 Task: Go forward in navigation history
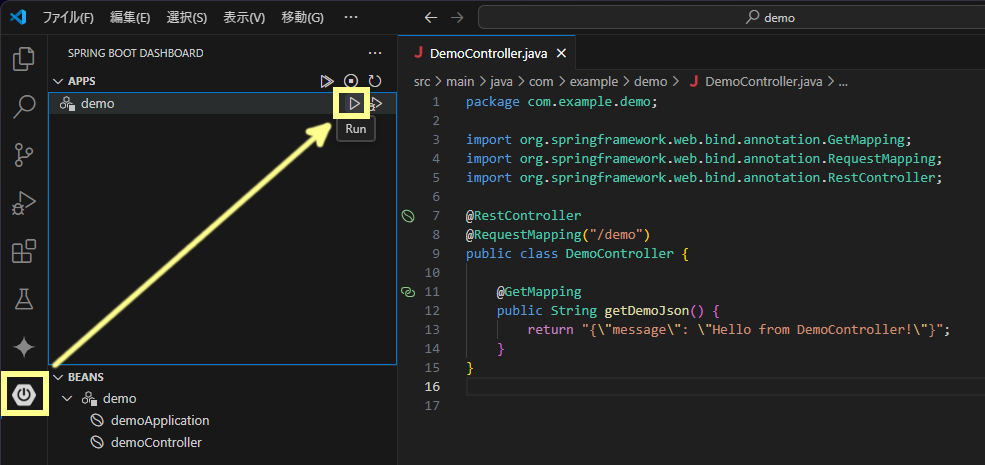pos(457,18)
